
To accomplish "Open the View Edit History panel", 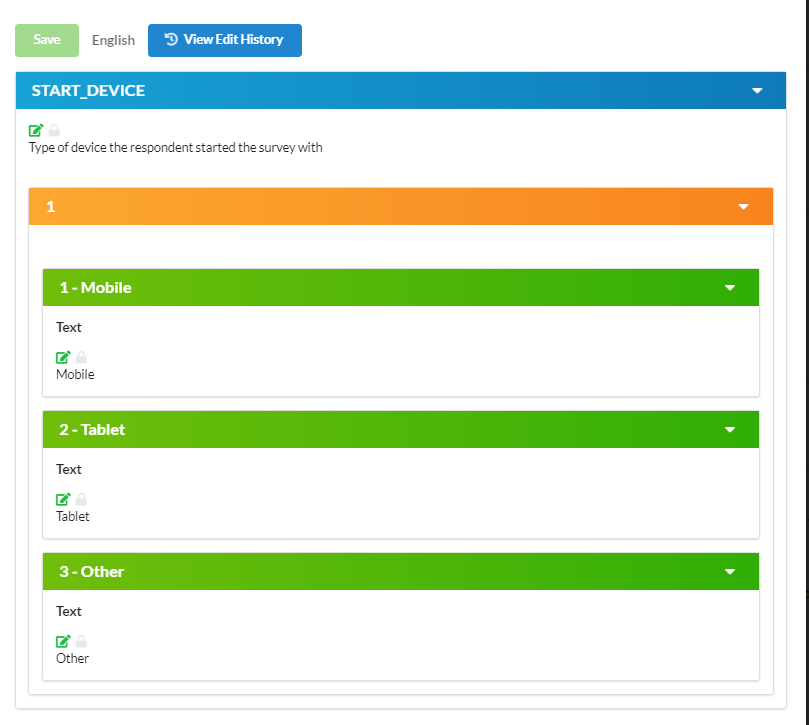I will click(x=224, y=40).
